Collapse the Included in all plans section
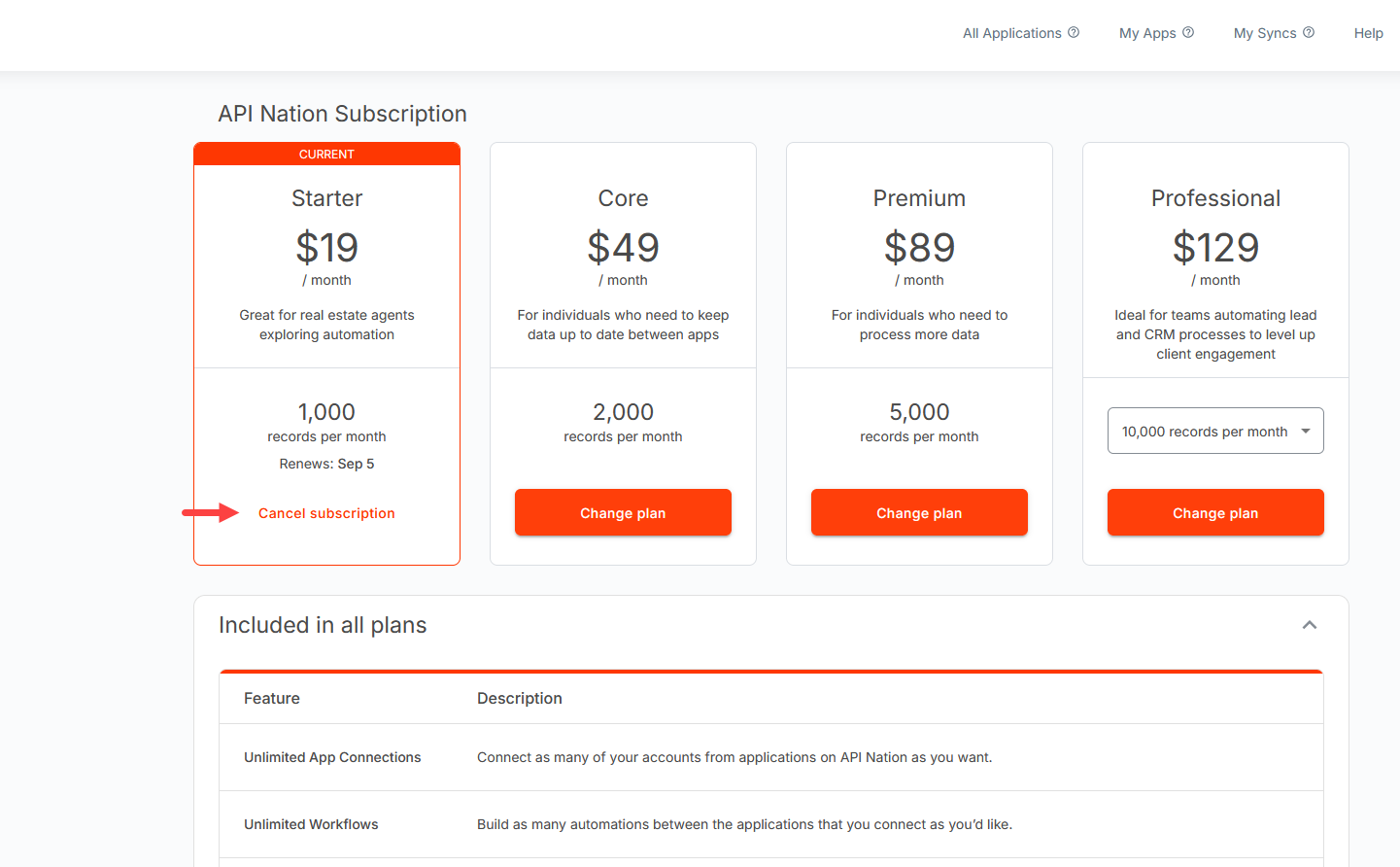The width and height of the screenshot is (1400, 867). point(1309,625)
